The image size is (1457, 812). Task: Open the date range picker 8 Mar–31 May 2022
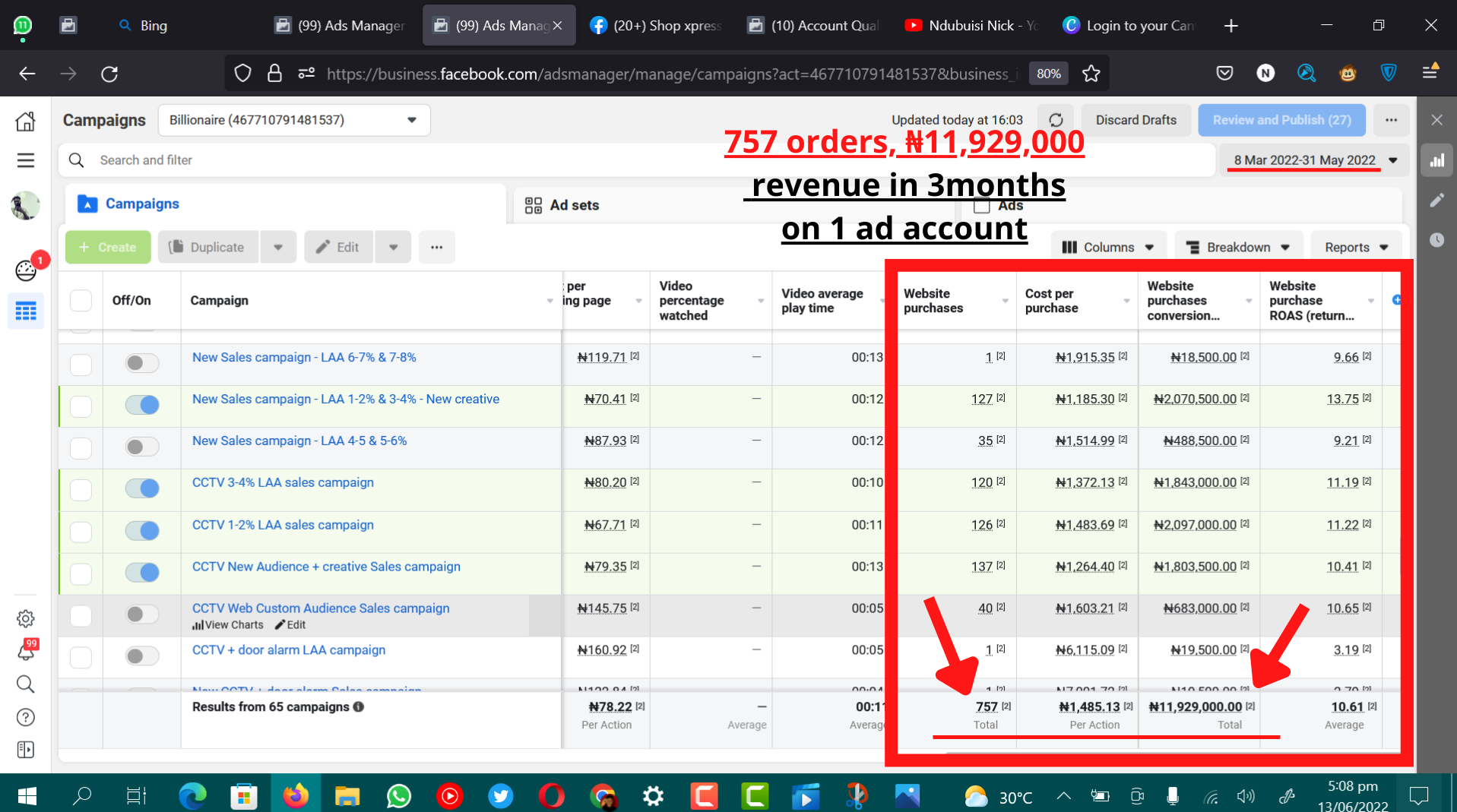click(1314, 160)
